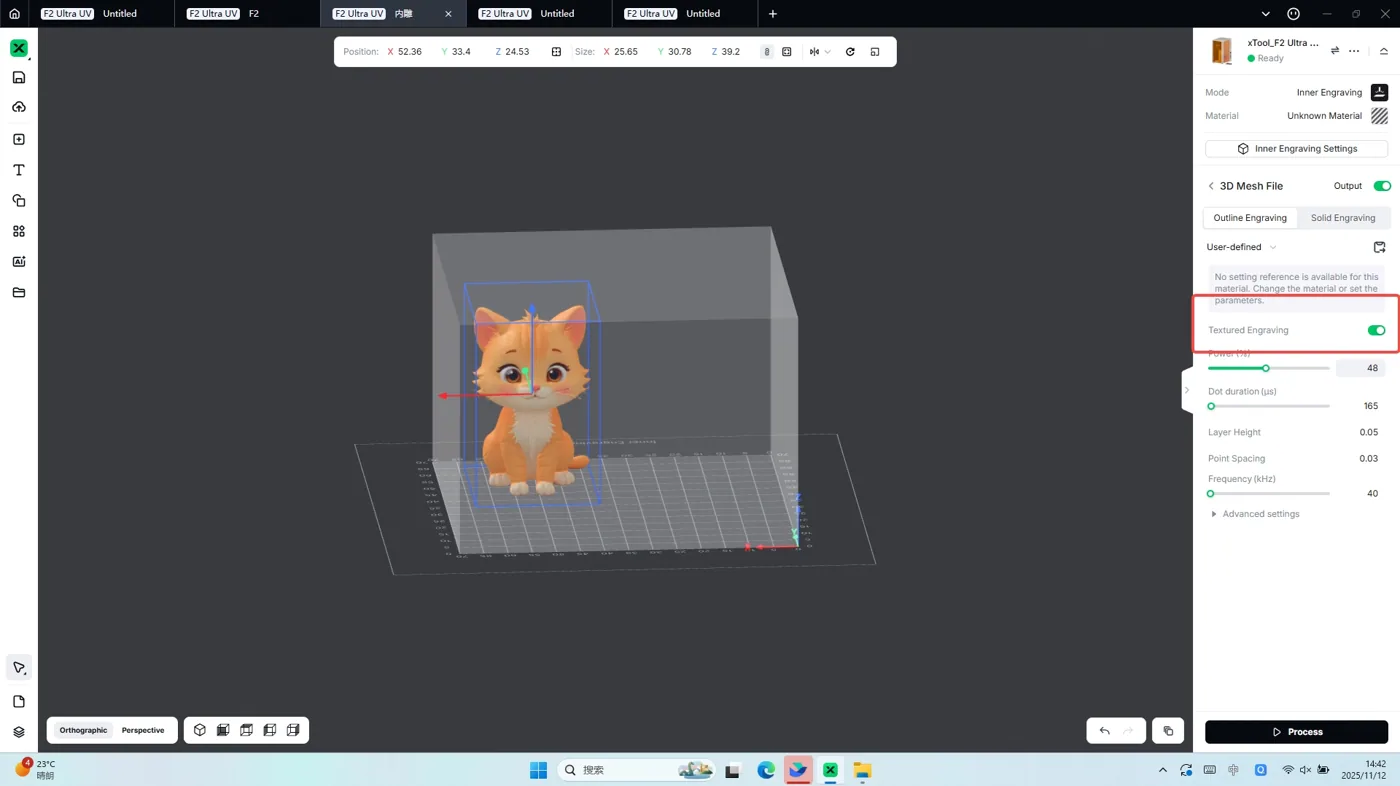Screen dimensions: 1400x786
Task: Select the Outline Engraving tab
Action: [x=1250, y=218]
